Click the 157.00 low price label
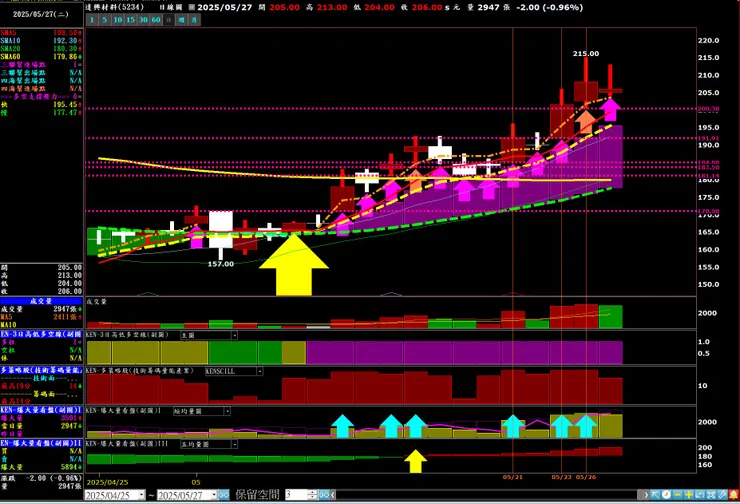 tap(221, 264)
